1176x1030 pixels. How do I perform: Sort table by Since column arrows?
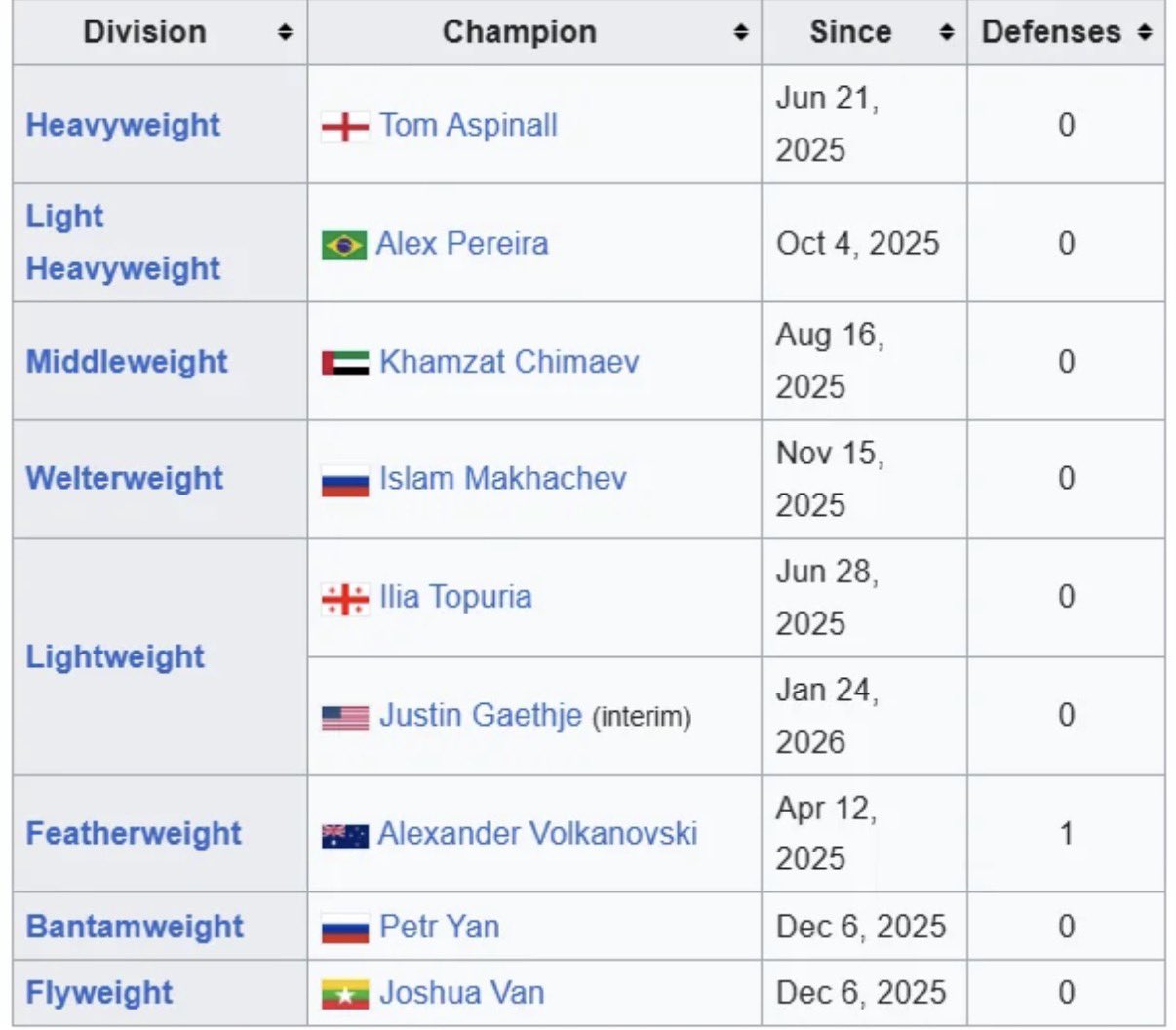946,33
